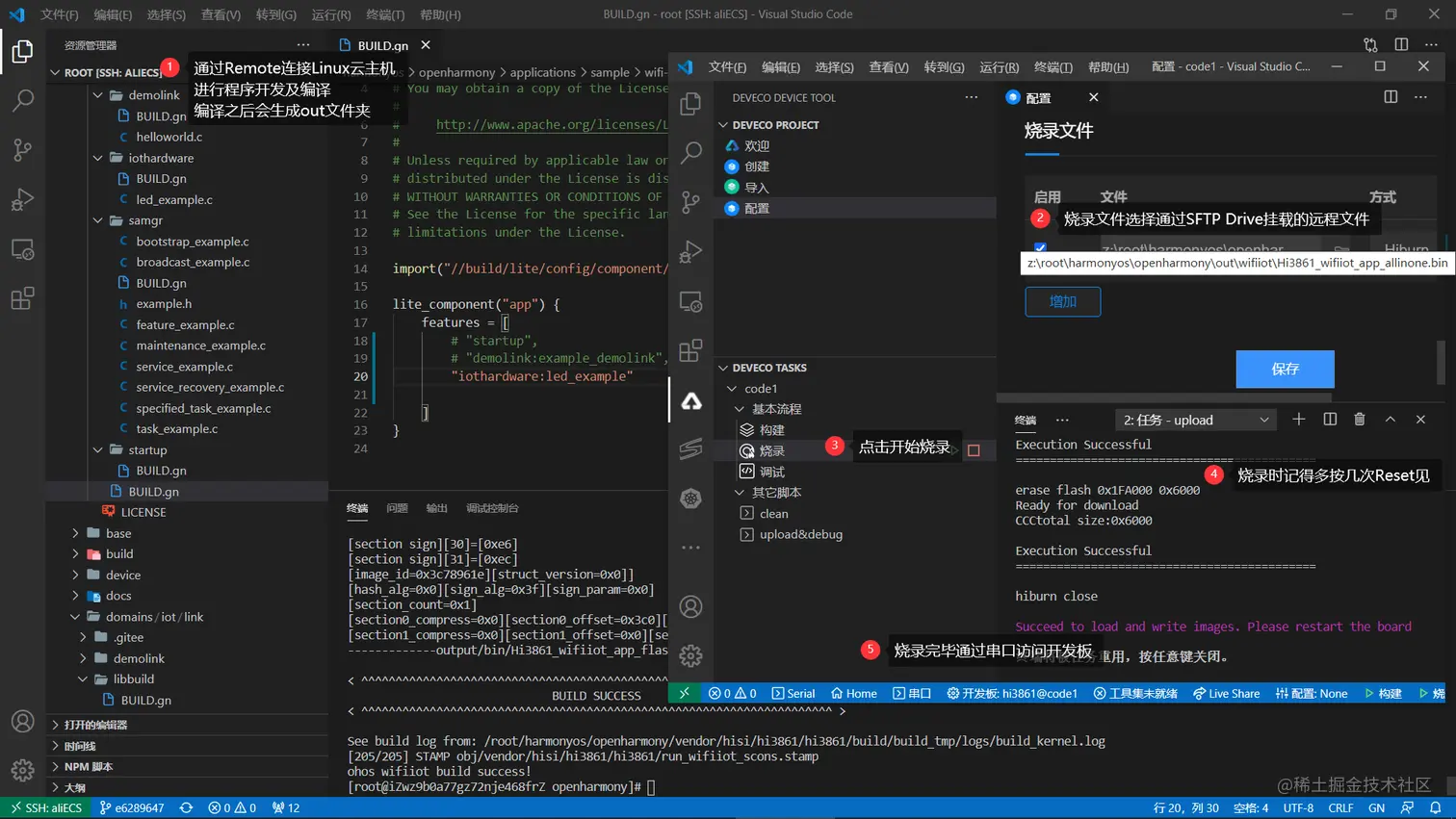Close the BUILD.gn editor tab
The image size is (1456, 819).
click(x=426, y=45)
